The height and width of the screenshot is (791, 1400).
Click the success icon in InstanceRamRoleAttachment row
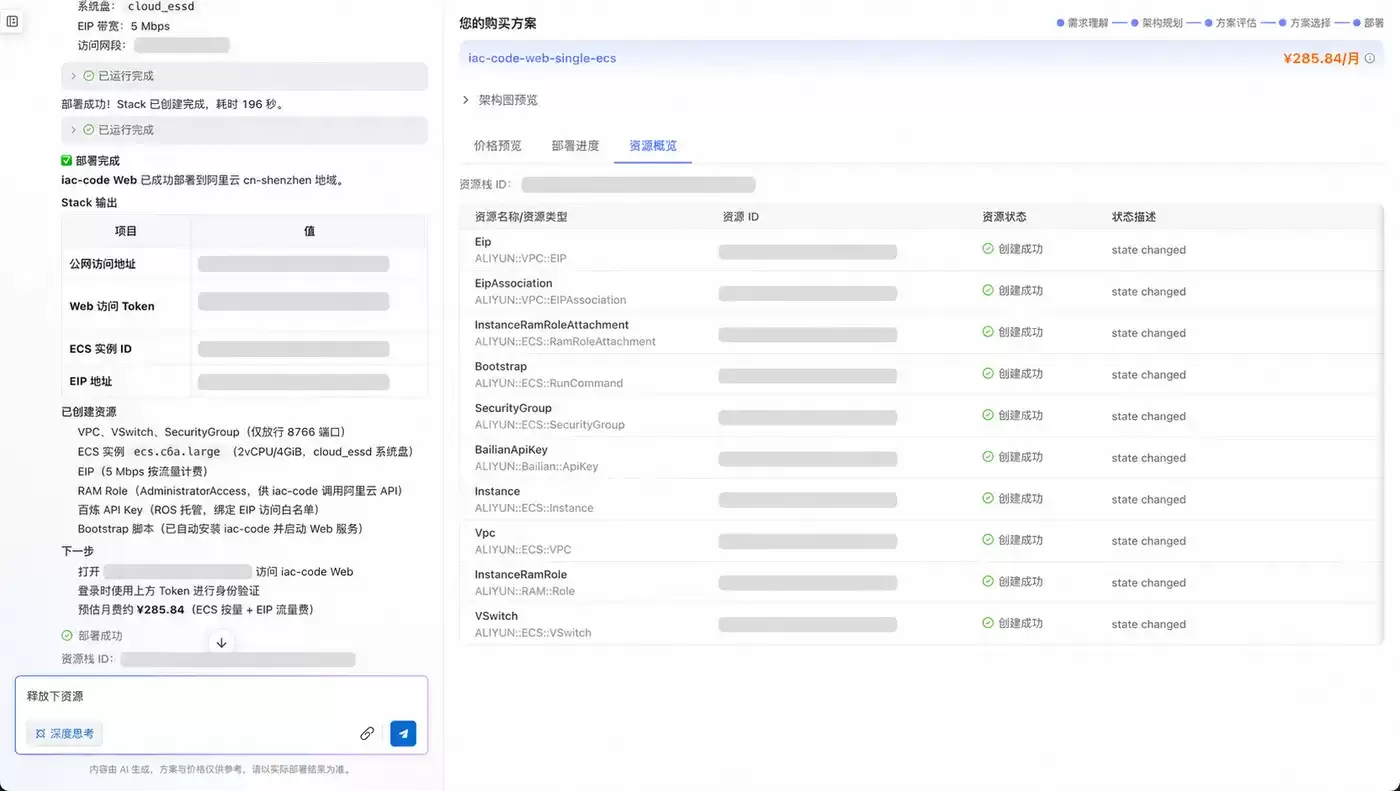click(988, 332)
